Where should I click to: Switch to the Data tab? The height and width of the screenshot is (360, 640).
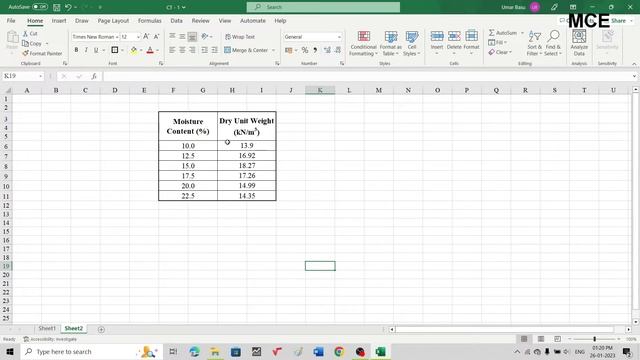click(x=176, y=20)
